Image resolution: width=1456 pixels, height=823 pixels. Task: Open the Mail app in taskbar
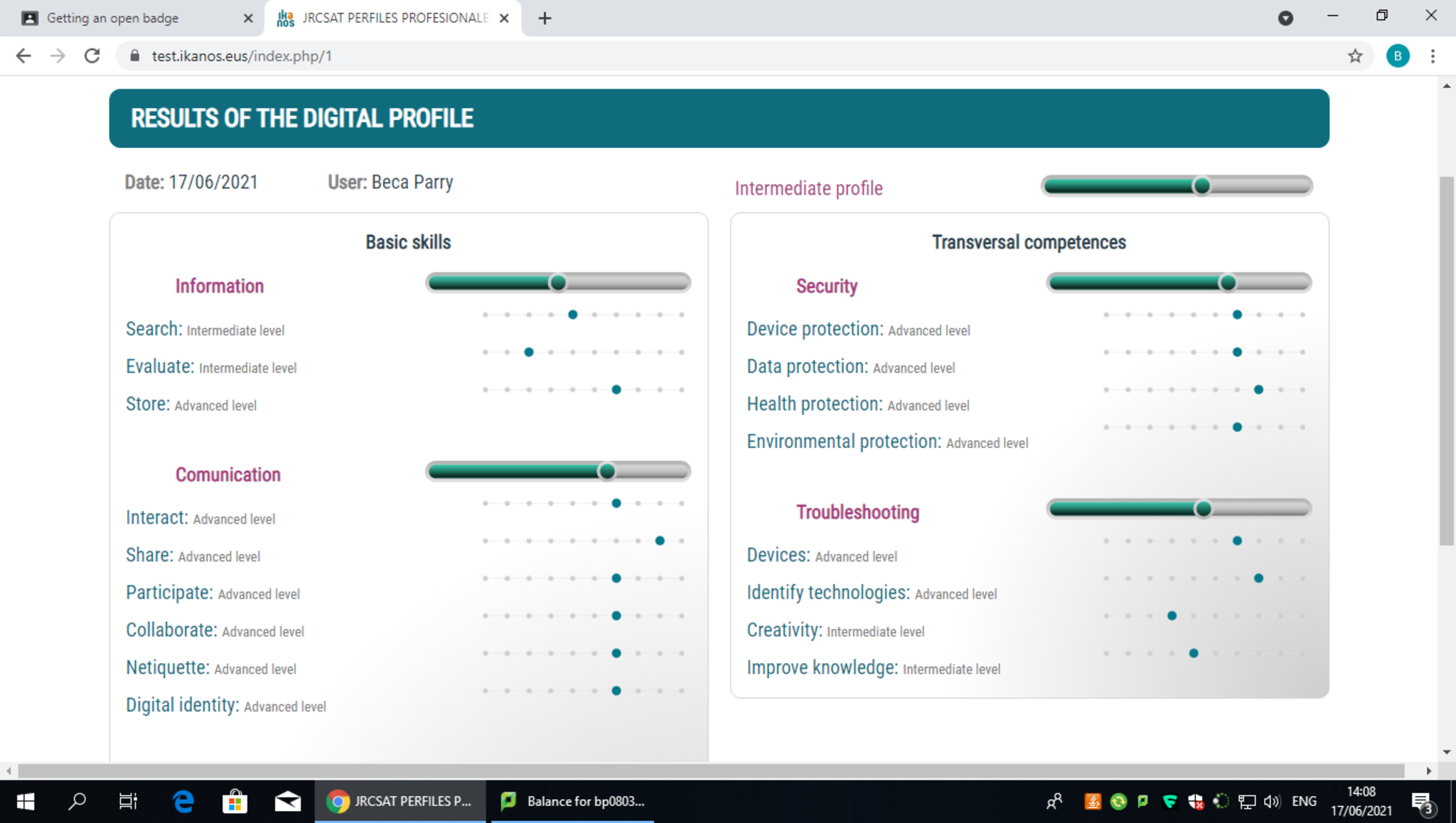(x=287, y=801)
